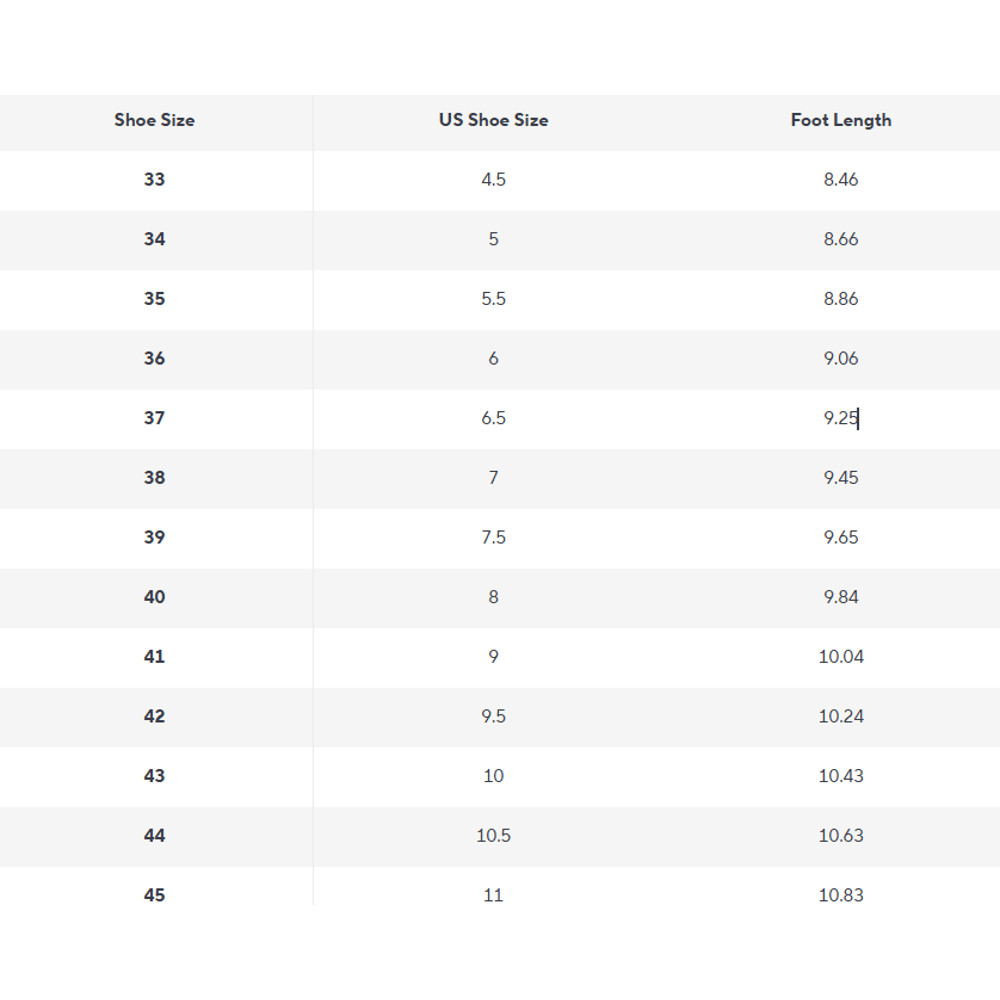The height and width of the screenshot is (1000, 1000).
Task: Click the US size 4.5 cell
Action: 493,180
